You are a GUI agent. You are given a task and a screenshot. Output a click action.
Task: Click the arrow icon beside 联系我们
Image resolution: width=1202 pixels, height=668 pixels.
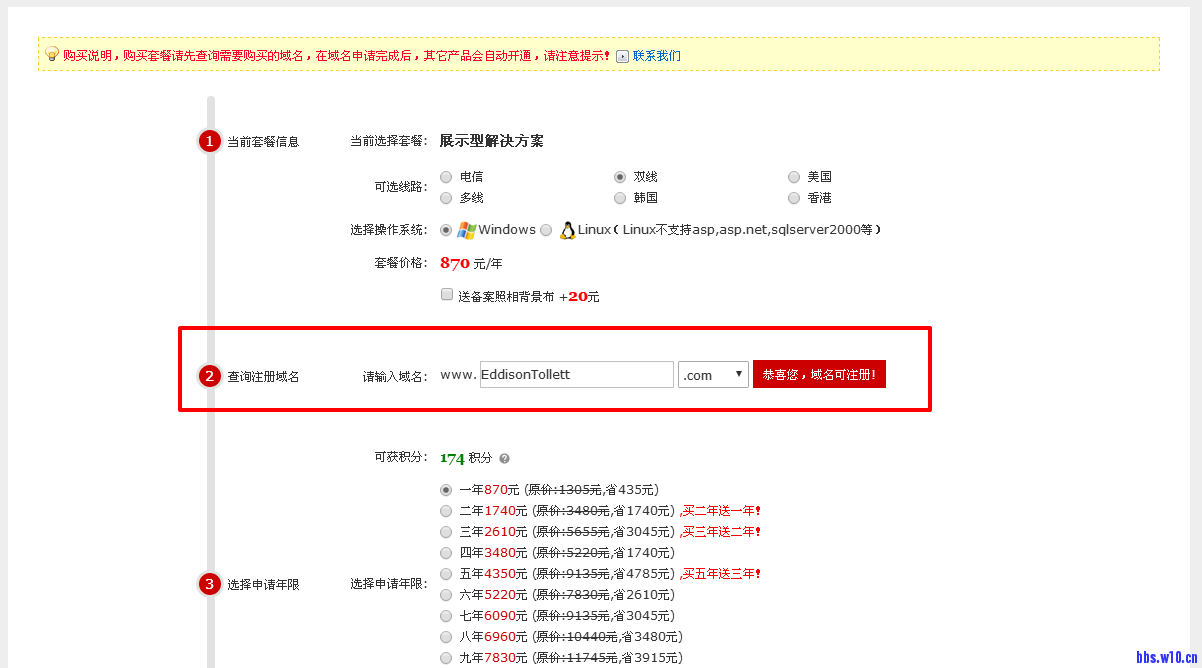pyautogui.click(x=622, y=56)
